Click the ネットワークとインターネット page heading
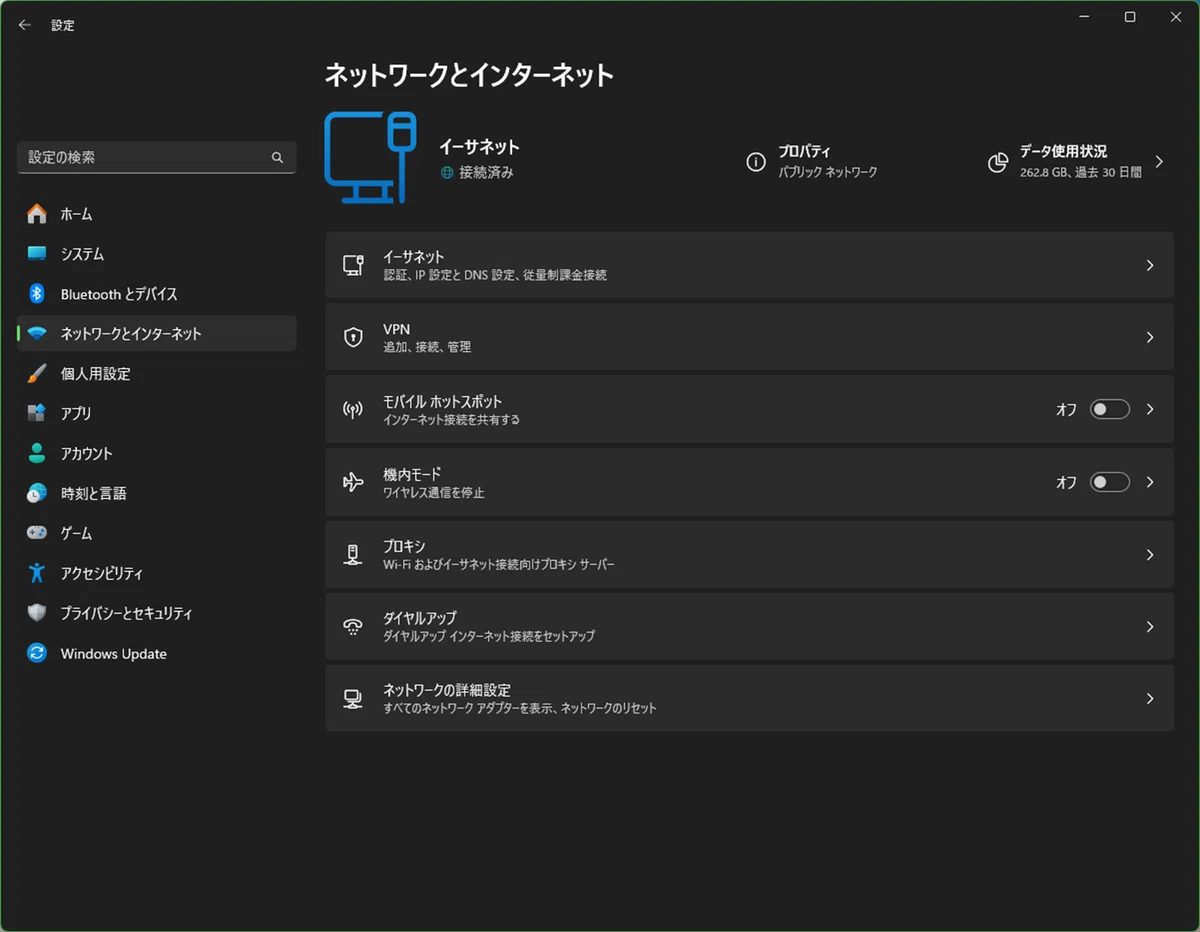This screenshot has height=932, width=1200. tap(469, 75)
